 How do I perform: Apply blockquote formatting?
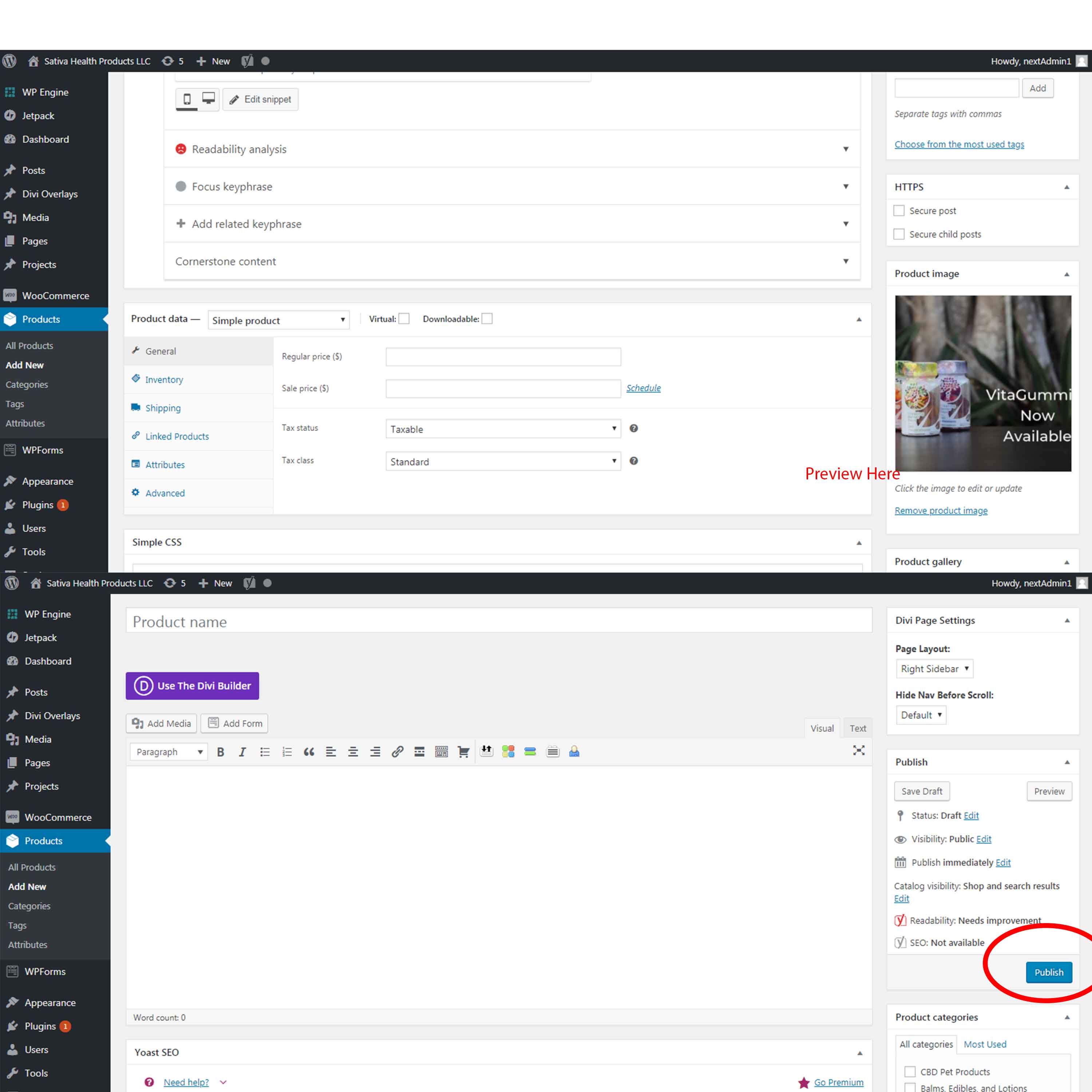pyautogui.click(x=309, y=752)
